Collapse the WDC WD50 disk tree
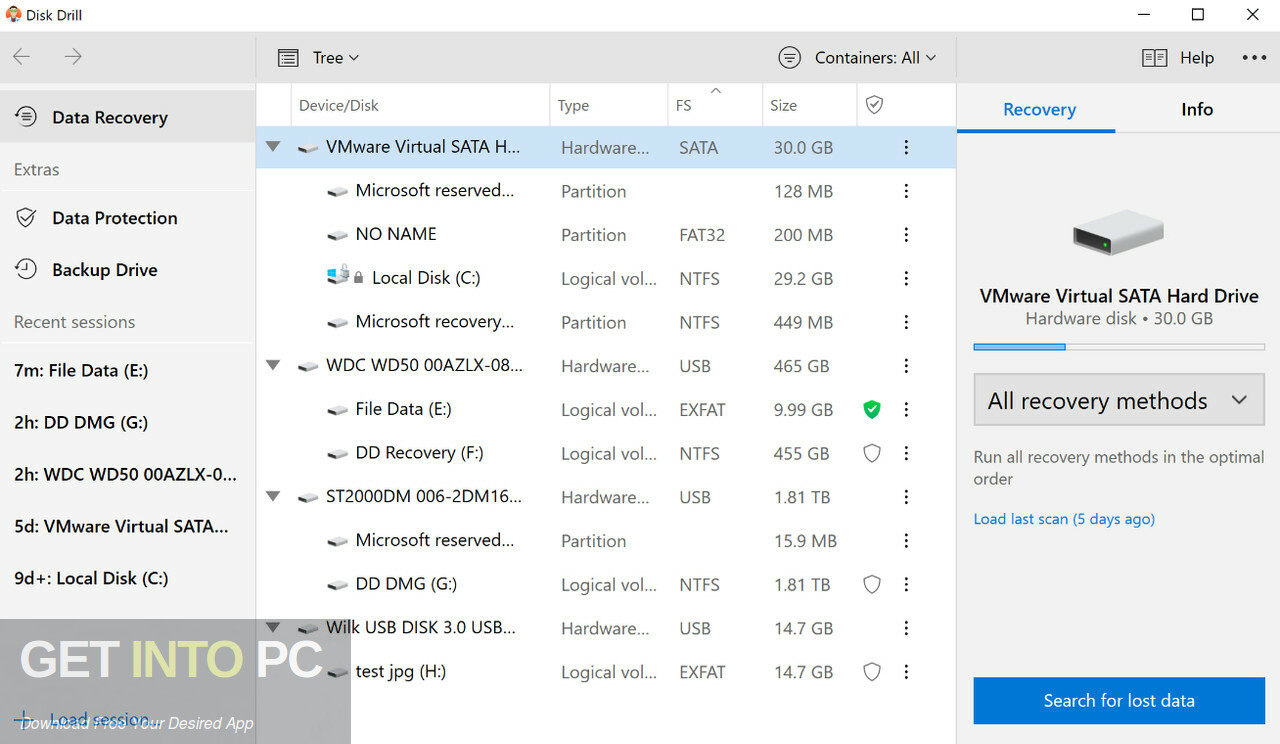Screen dimensions: 1280x744 [x=273, y=365]
